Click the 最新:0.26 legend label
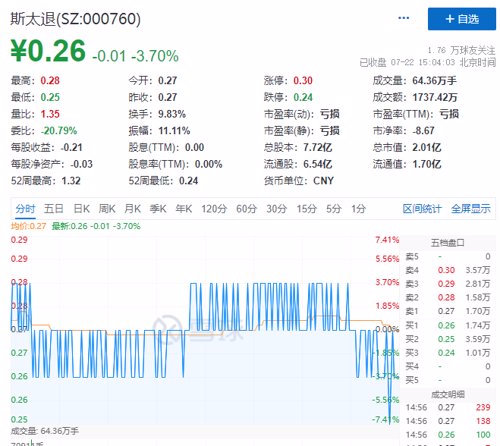 tap(96, 226)
